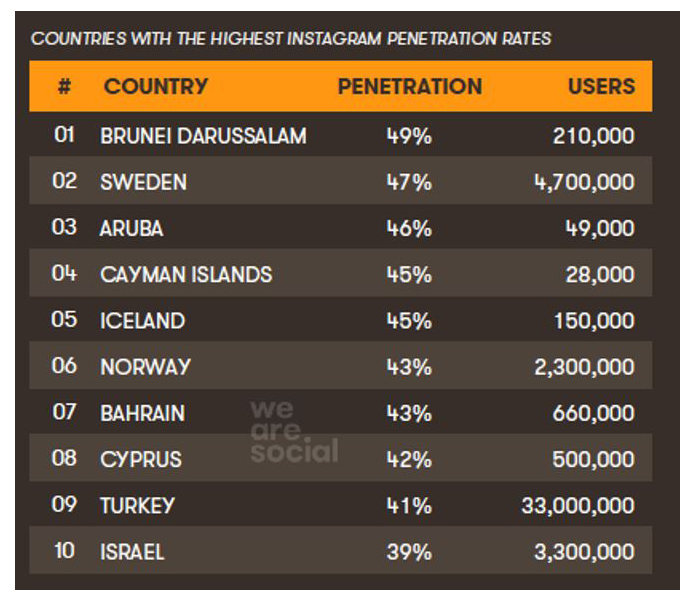
Task: Click Turkey's 33,000,000 users figure
Action: pyautogui.click(x=578, y=506)
